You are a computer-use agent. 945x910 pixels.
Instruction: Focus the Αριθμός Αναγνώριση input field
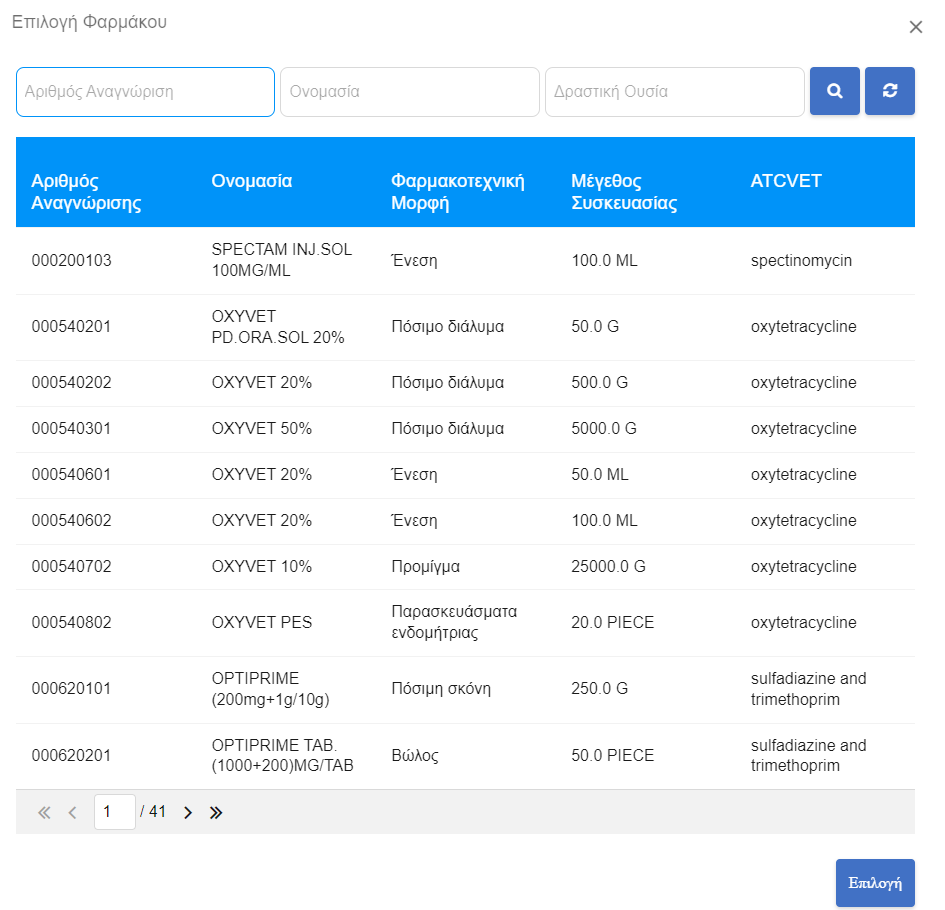pyautogui.click(x=145, y=92)
